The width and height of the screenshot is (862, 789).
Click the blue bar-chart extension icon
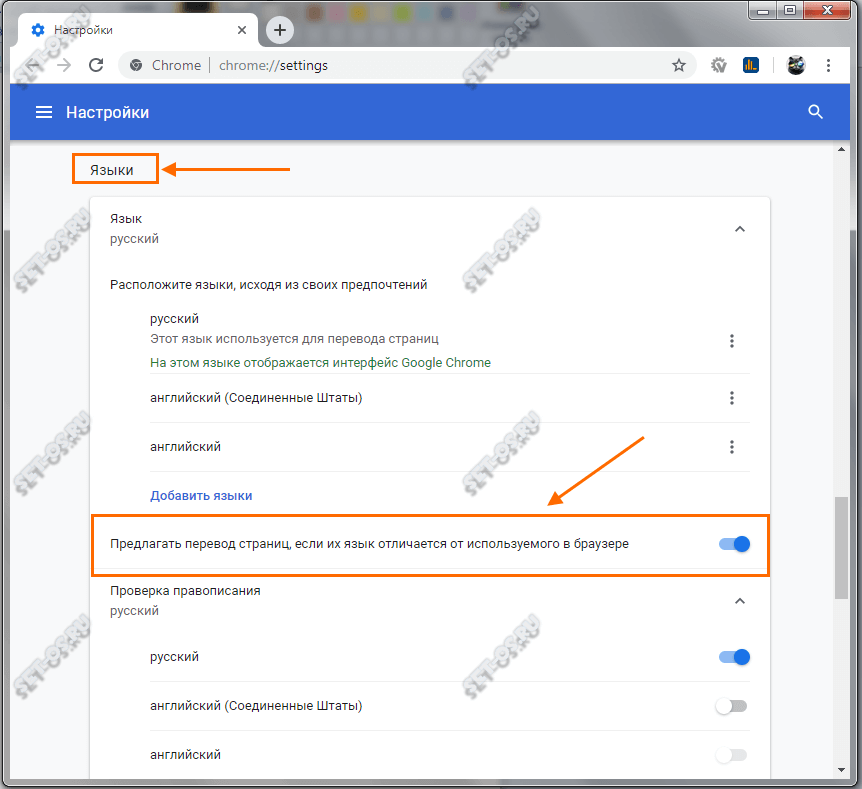751,64
